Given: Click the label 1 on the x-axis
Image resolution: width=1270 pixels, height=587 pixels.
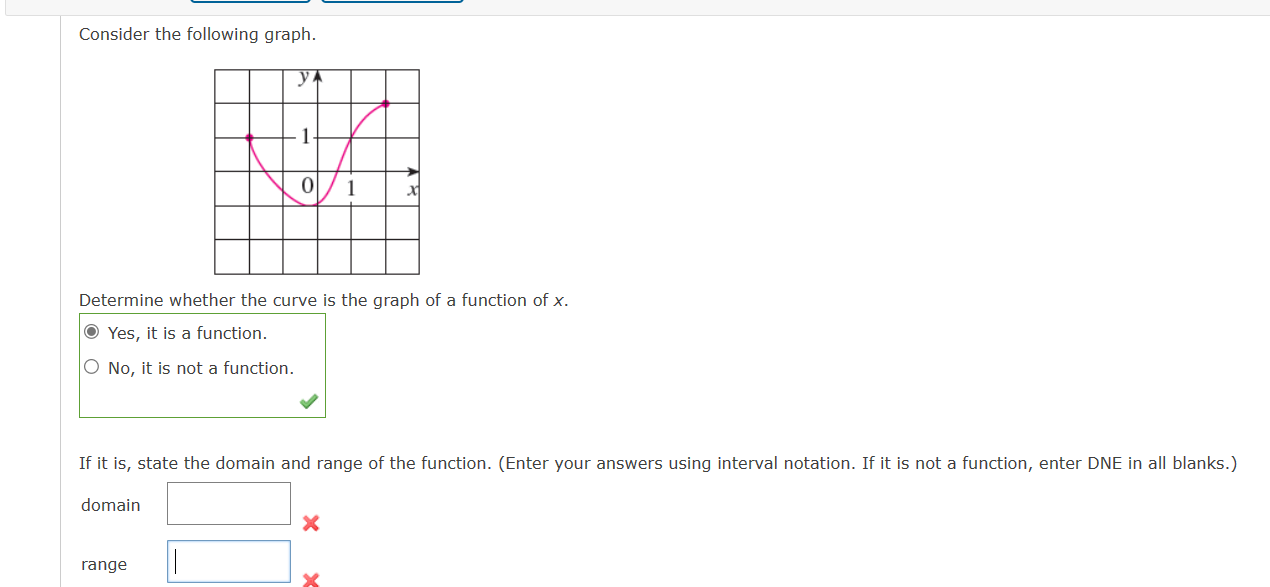Looking at the screenshot, I should point(351,188).
